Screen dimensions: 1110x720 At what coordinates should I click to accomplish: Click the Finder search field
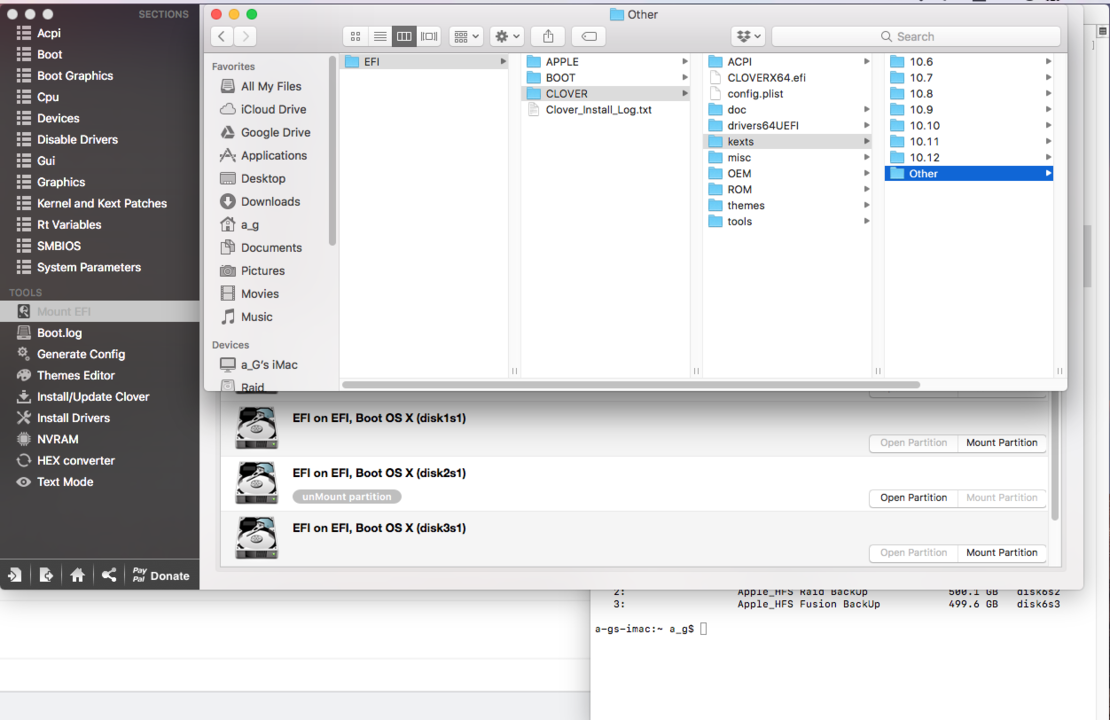[x=916, y=36]
